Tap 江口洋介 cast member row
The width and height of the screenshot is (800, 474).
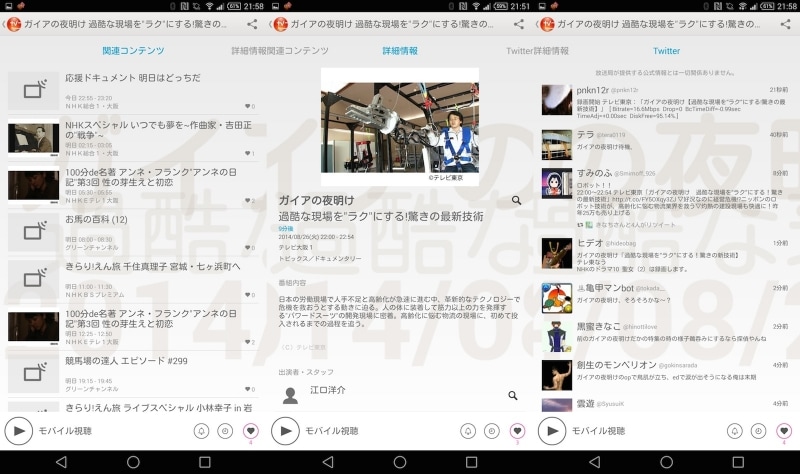[400, 395]
